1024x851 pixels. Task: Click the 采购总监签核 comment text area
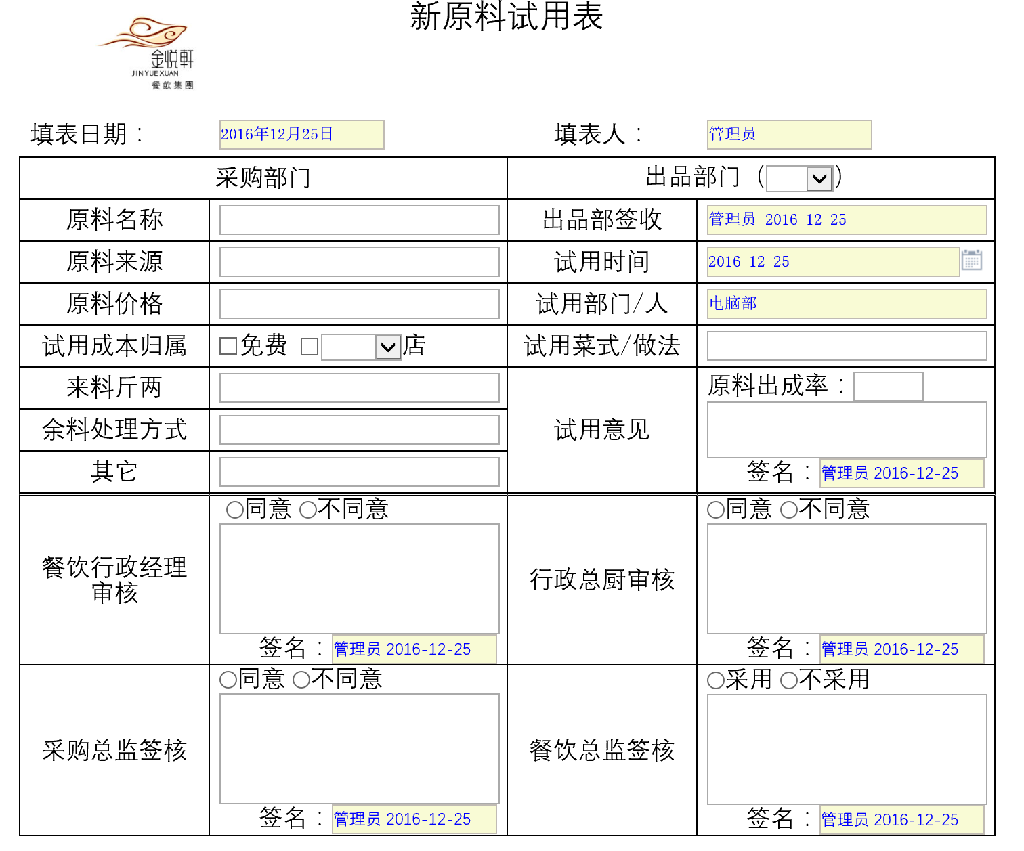[x=359, y=748]
